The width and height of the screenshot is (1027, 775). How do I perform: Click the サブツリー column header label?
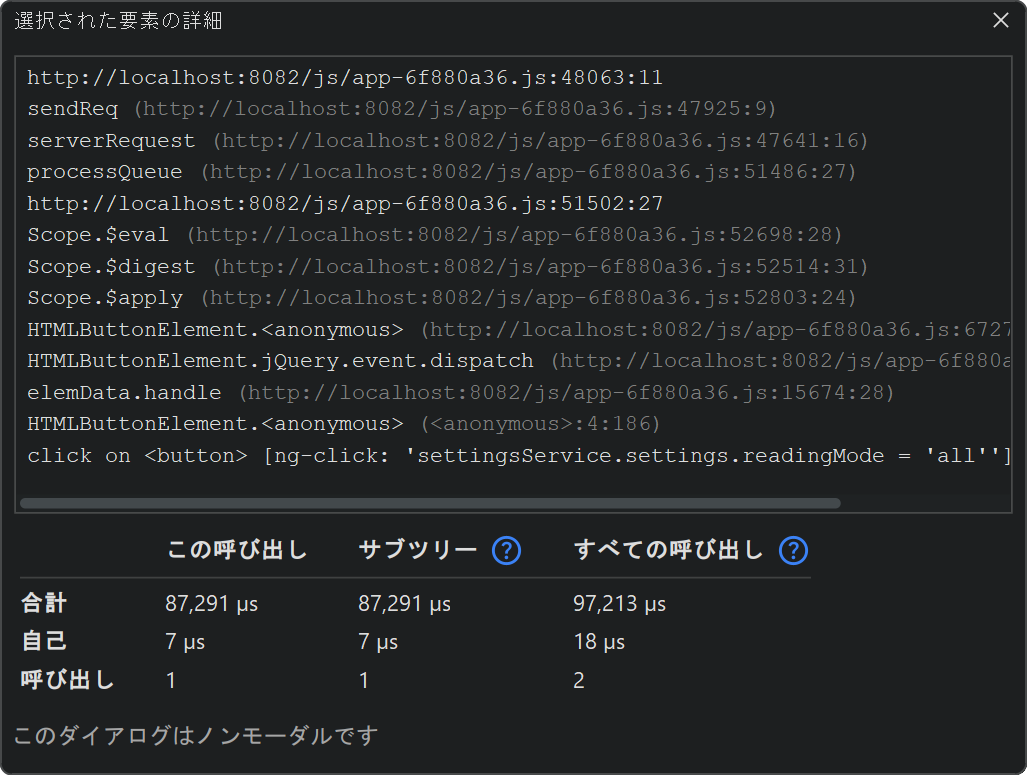[417, 550]
